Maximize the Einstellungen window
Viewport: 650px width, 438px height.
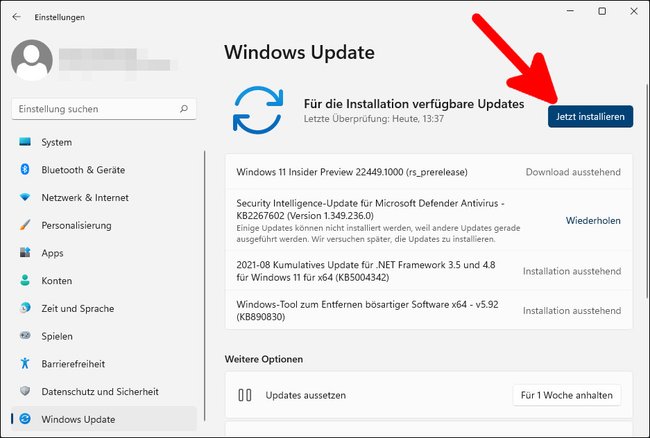(602, 11)
